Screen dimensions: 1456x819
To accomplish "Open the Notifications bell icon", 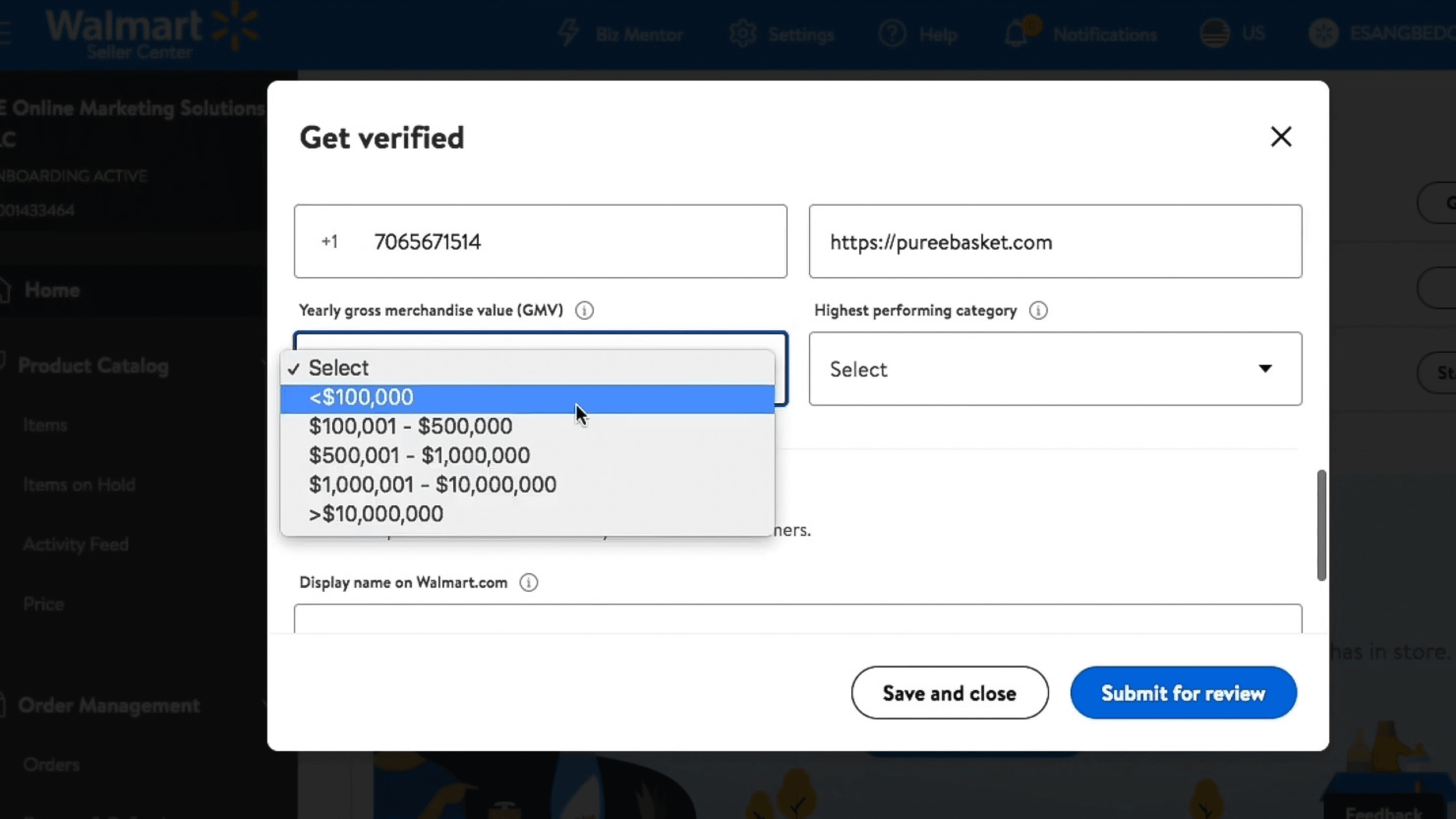I will pos(1016,34).
